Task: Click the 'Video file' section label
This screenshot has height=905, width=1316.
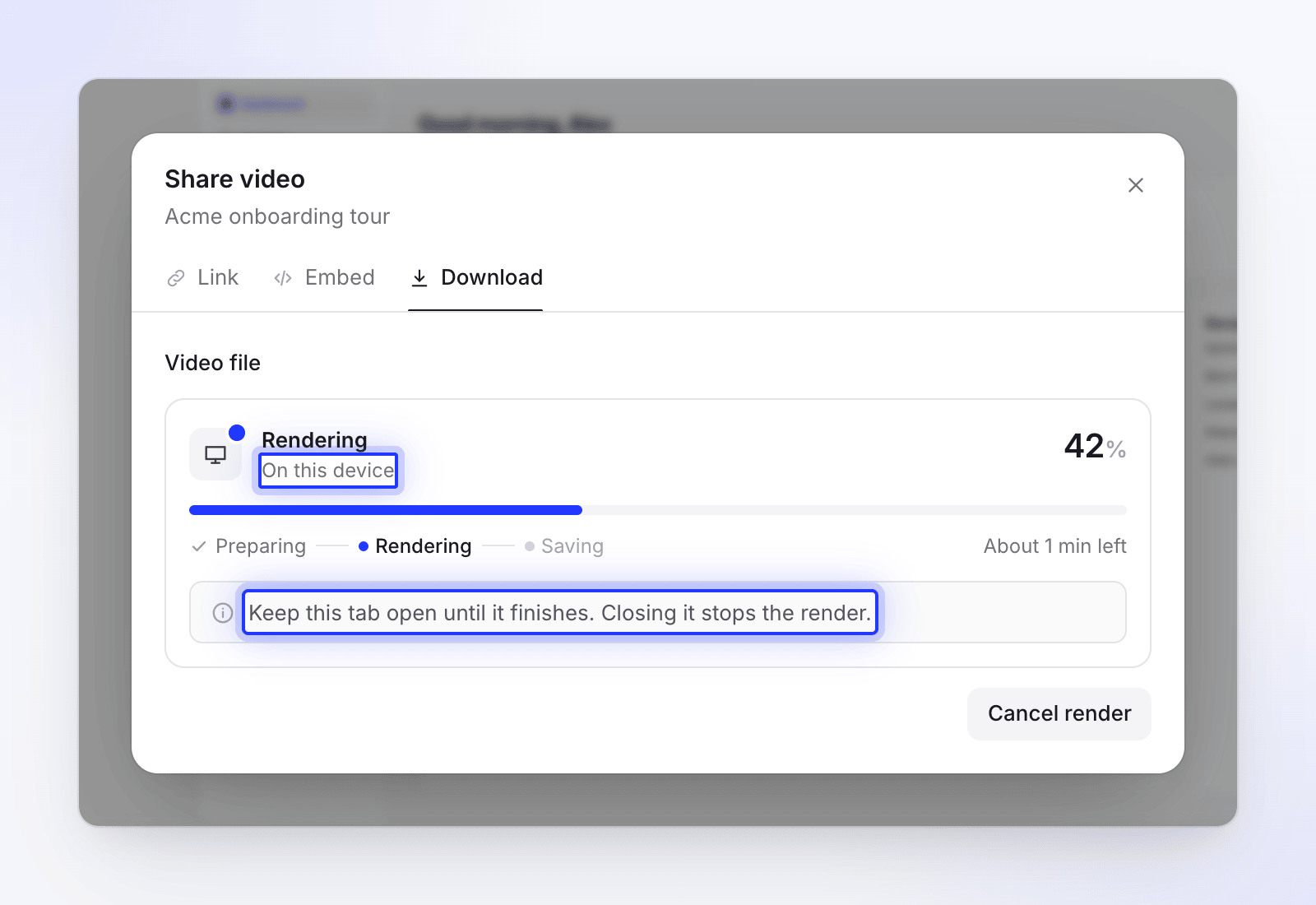Action: coord(212,363)
